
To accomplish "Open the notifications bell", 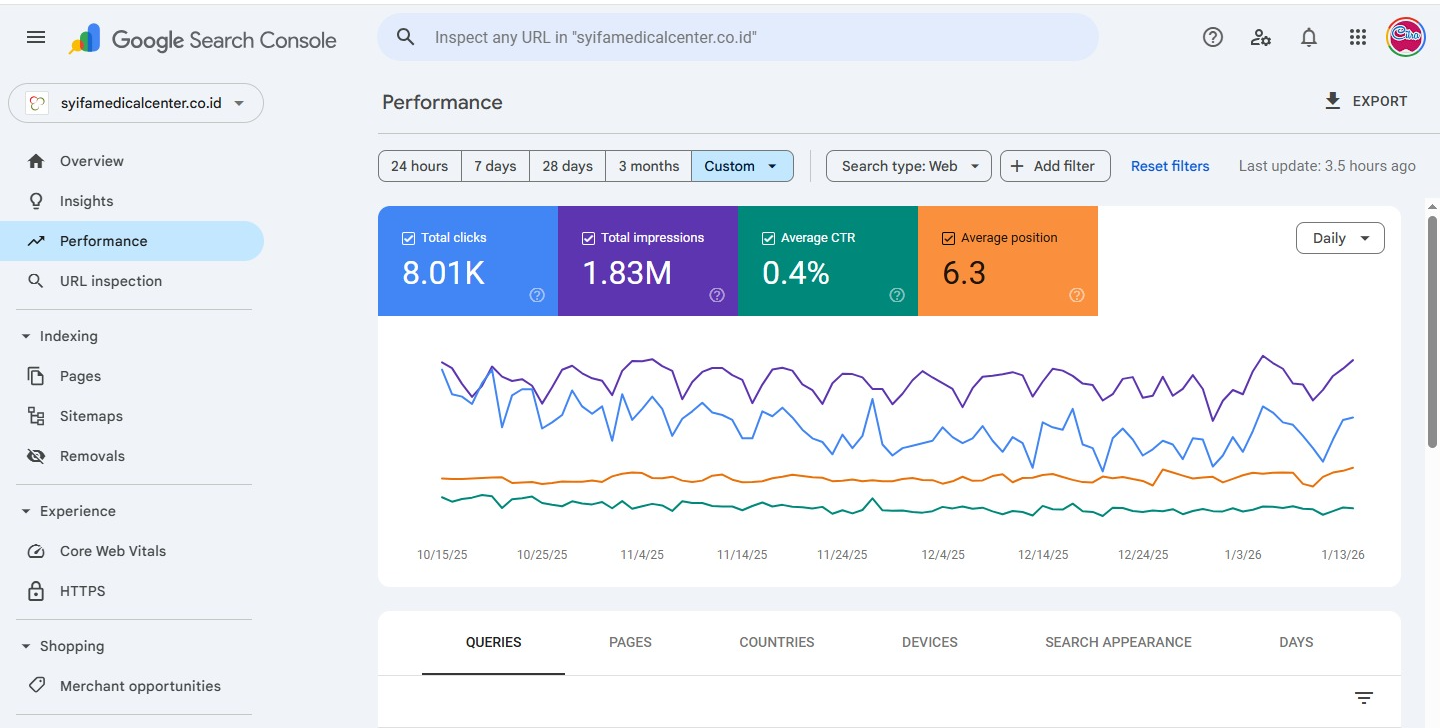I will (x=1308, y=37).
